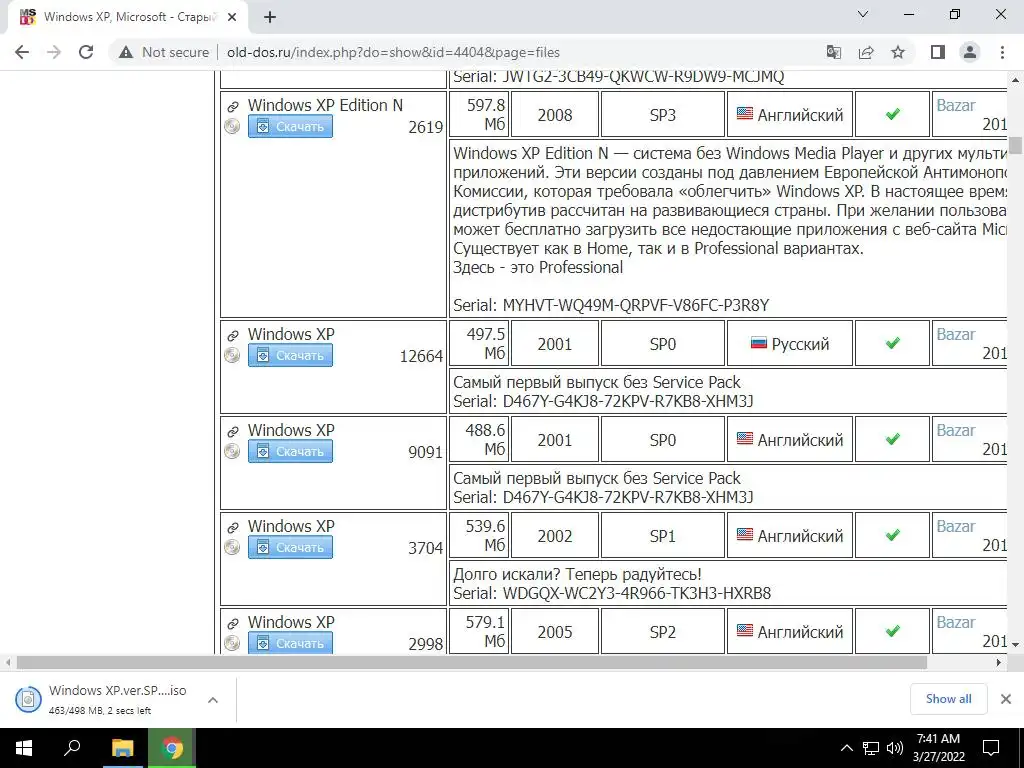This screenshot has height=768, width=1024.
Task: Open the tab search chevron
Action: pos(863,14)
